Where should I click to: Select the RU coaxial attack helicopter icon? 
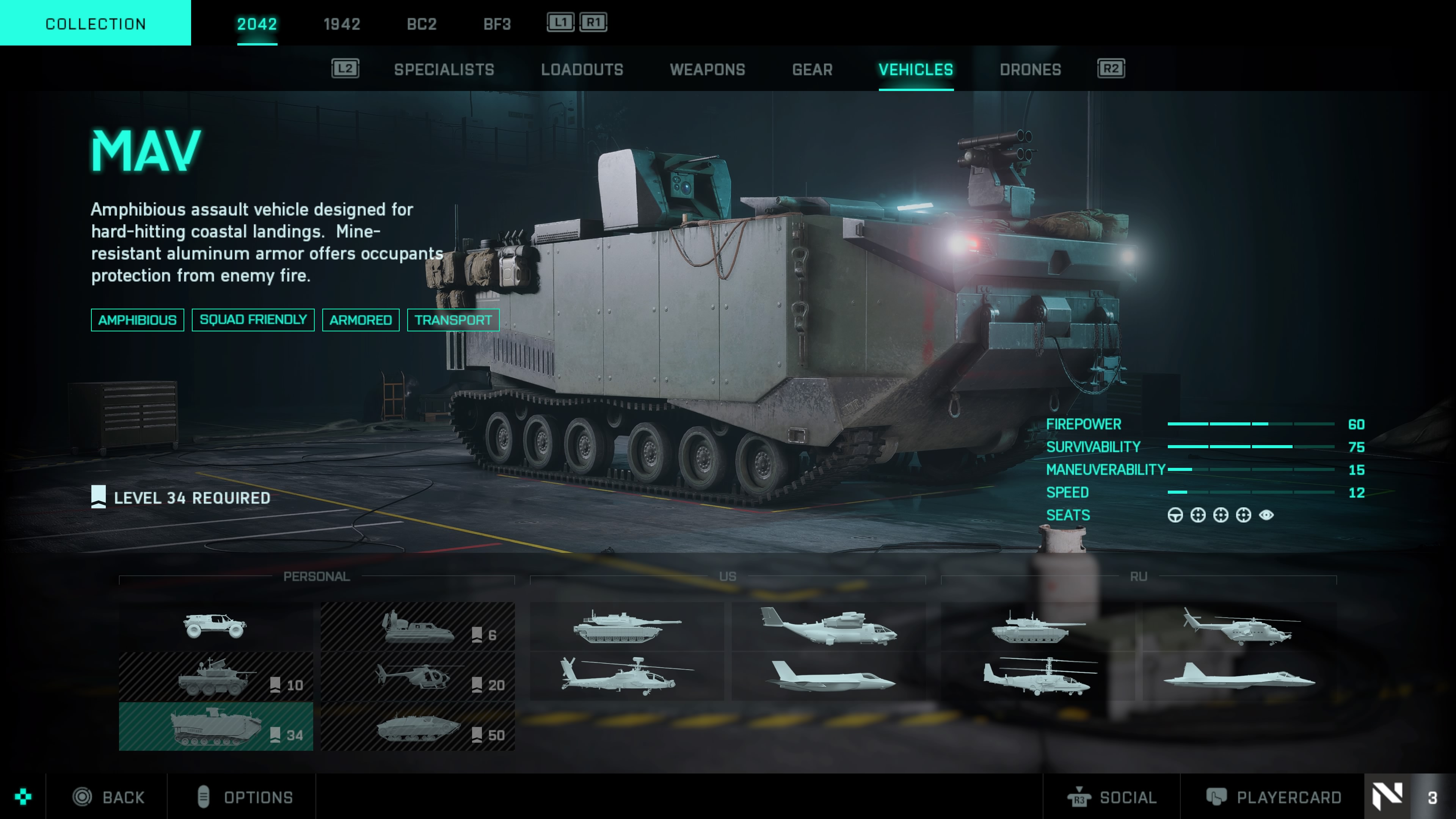1038,676
